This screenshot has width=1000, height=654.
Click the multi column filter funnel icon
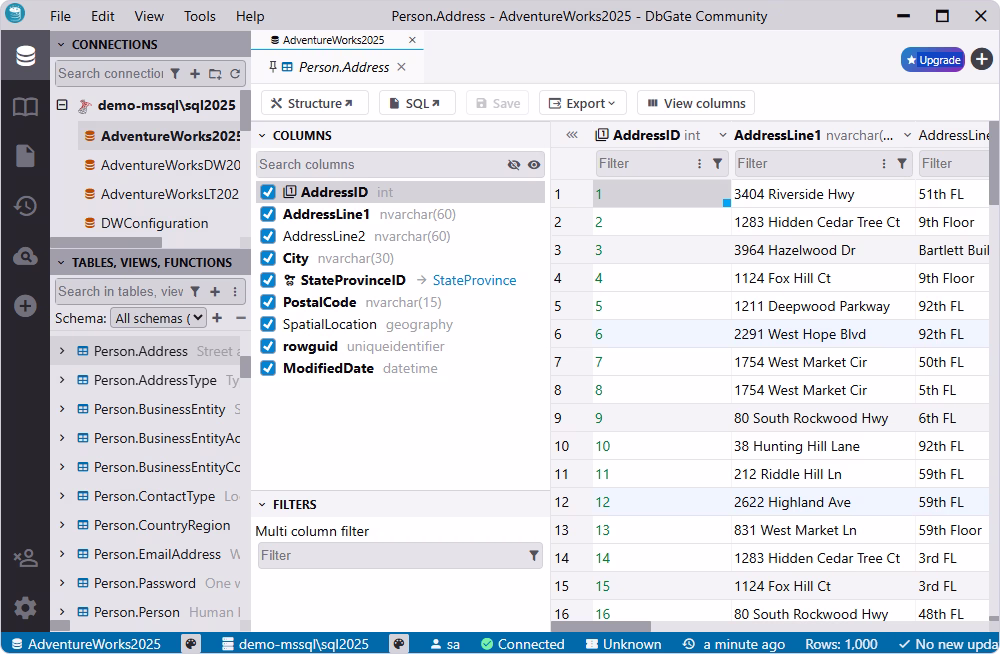pos(534,556)
